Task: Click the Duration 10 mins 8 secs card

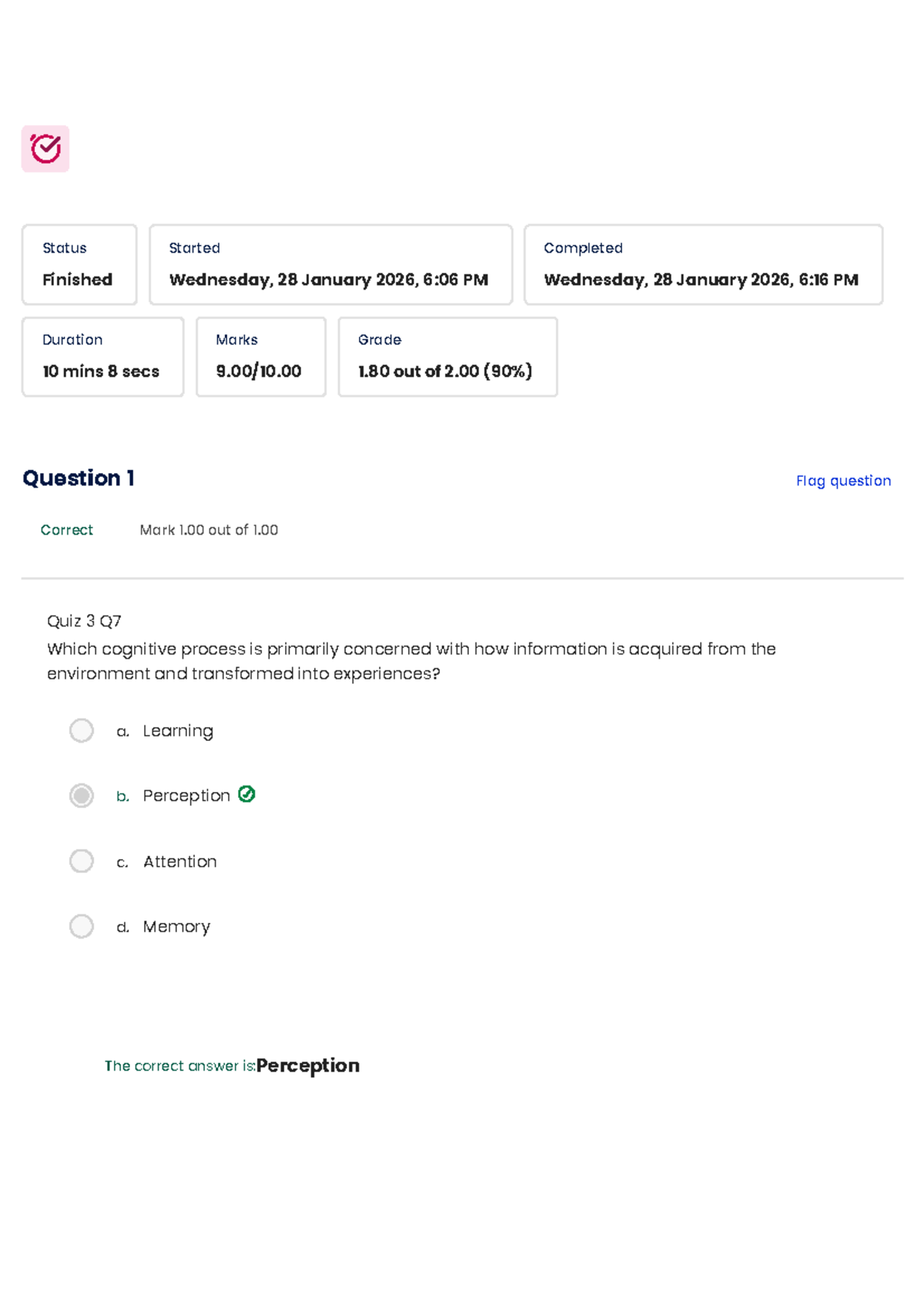Action: pyautogui.click(x=102, y=357)
